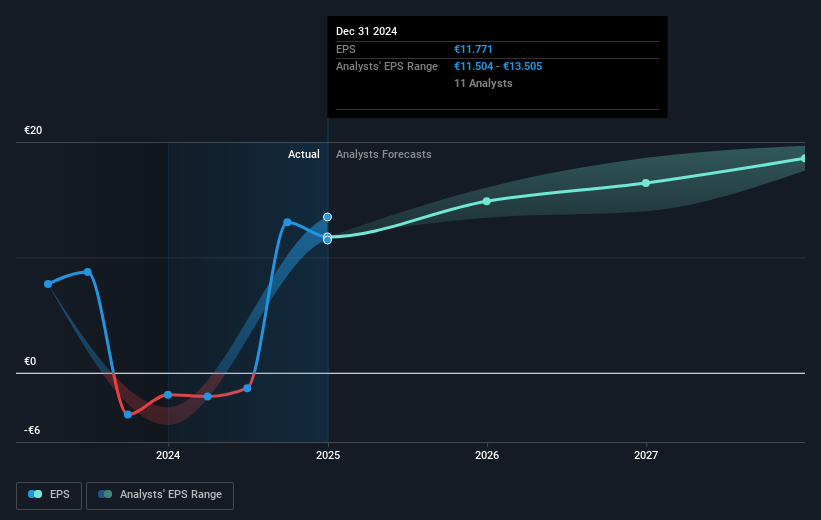Click the 11 Analysts text in tooltip
The height and width of the screenshot is (520, 821).
click(x=483, y=83)
